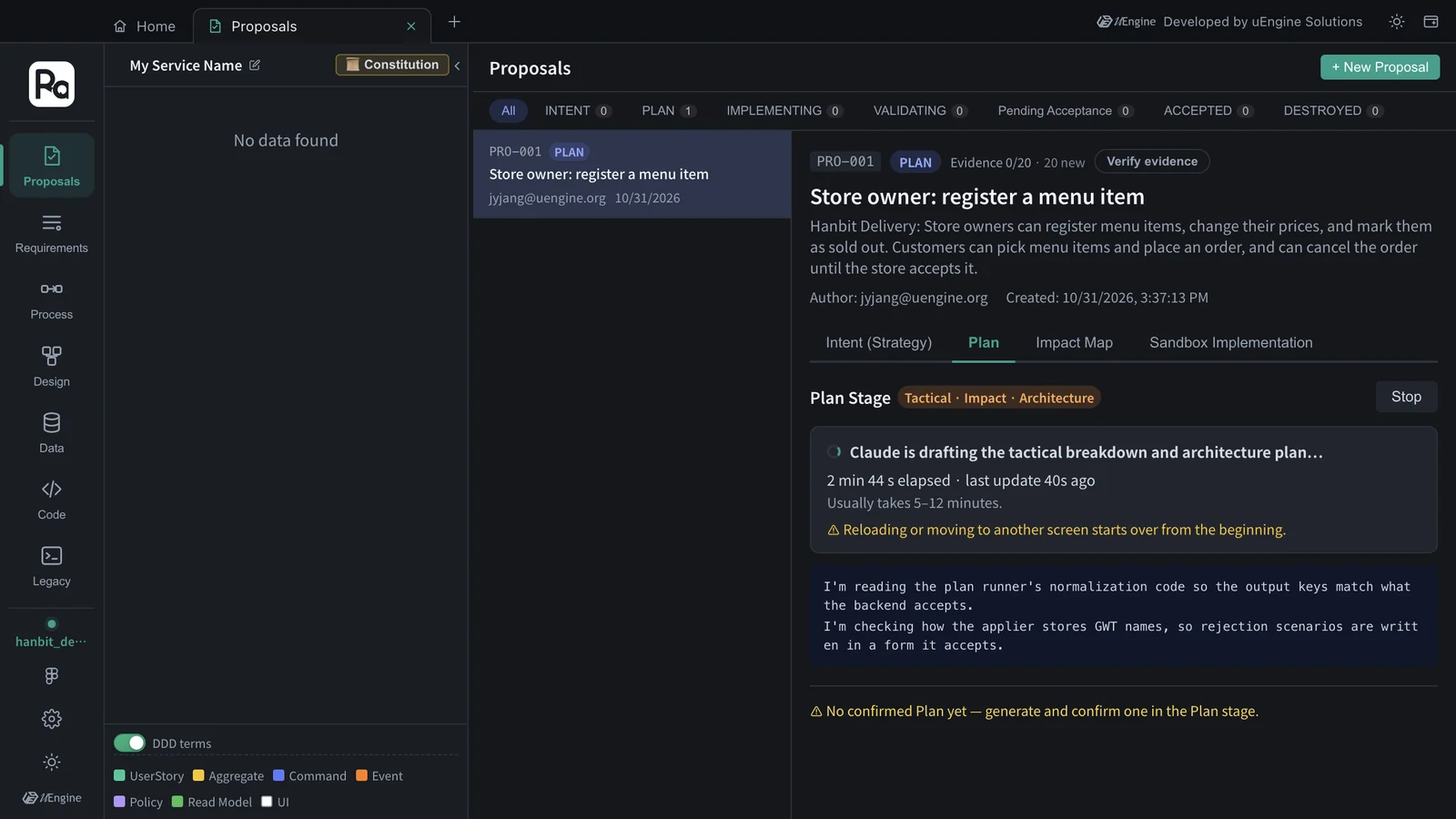
Task: Click the sun theme icon in sidebar
Action: 52,762
